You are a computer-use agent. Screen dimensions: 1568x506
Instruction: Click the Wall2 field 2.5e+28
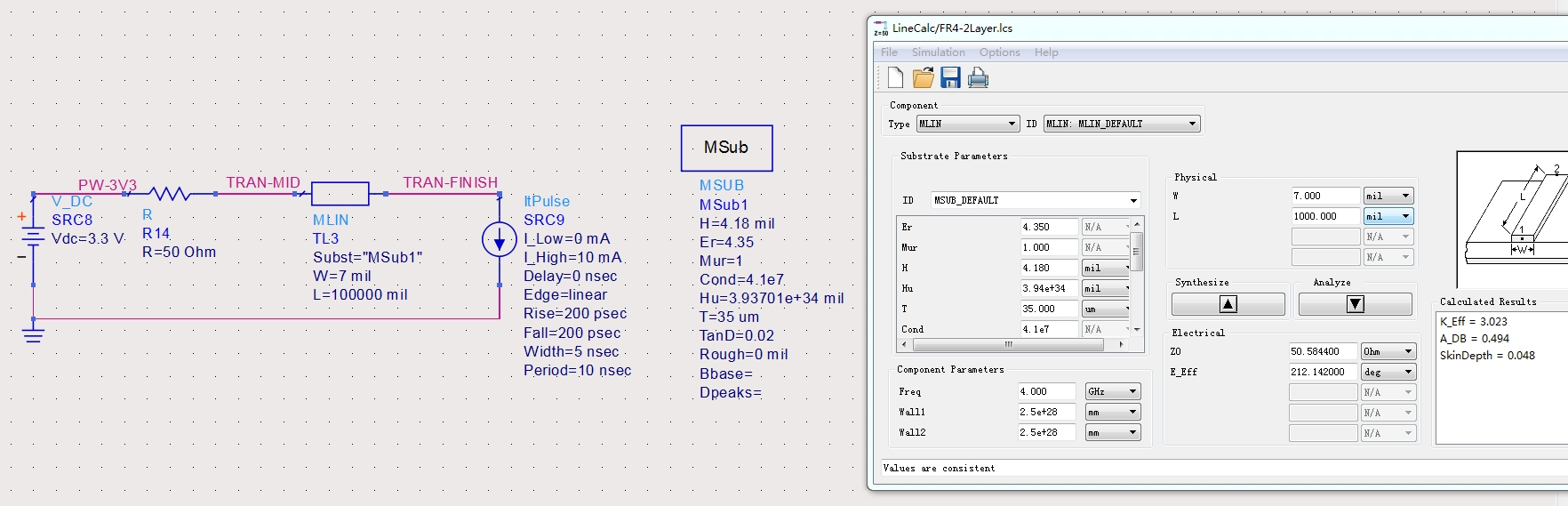pyautogui.click(x=1047, y=432)
